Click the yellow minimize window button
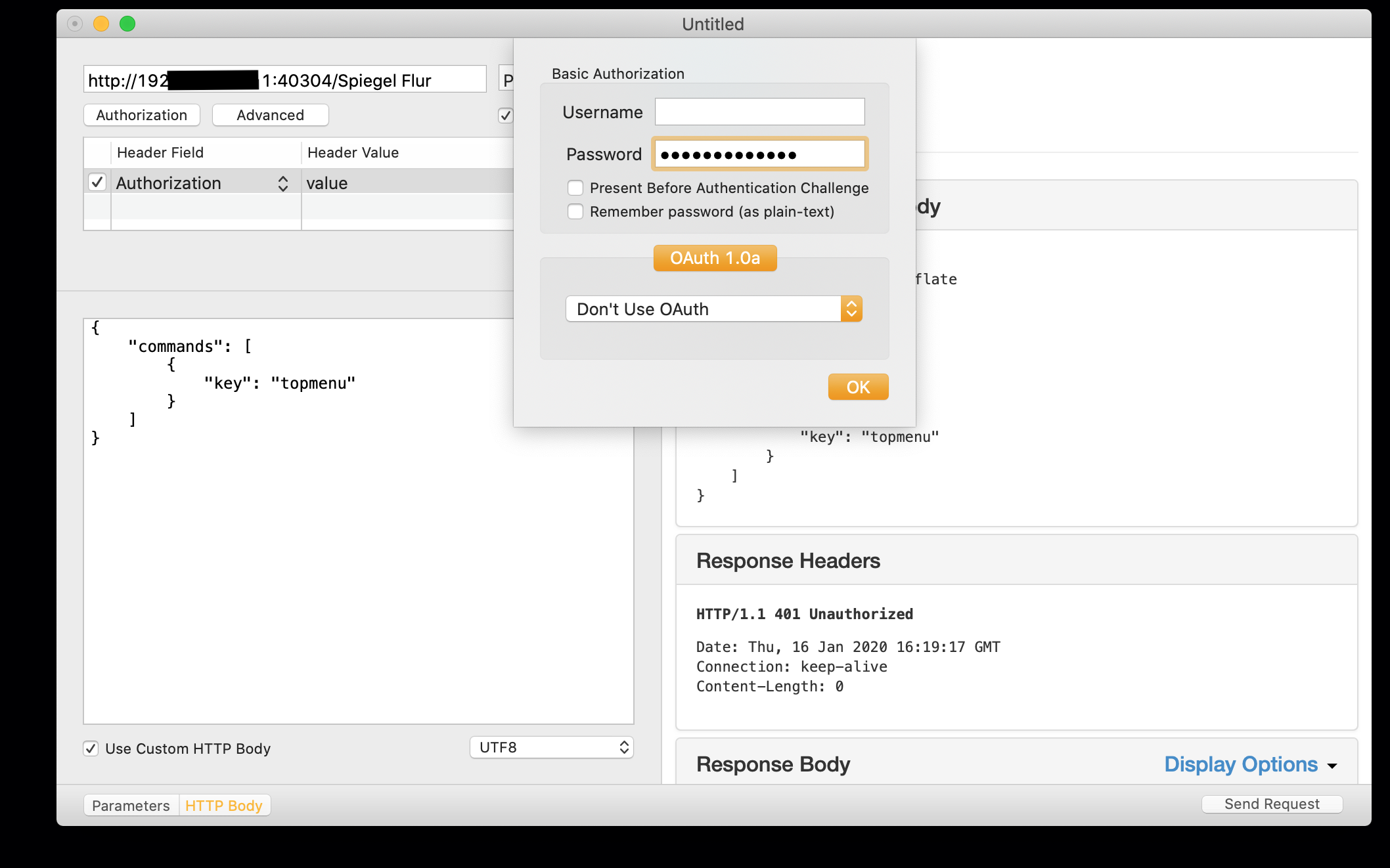This screenshot has width=1390, height=868. tap(101, 24)
